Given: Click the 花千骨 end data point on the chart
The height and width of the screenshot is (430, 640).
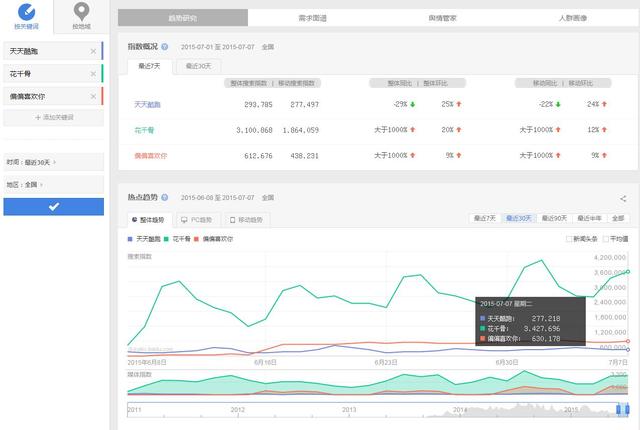Looking at the screenshot, I should [628, 272].
